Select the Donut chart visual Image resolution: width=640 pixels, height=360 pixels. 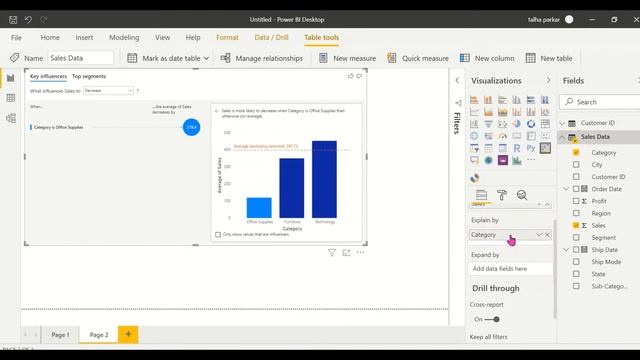pos(531,124)
